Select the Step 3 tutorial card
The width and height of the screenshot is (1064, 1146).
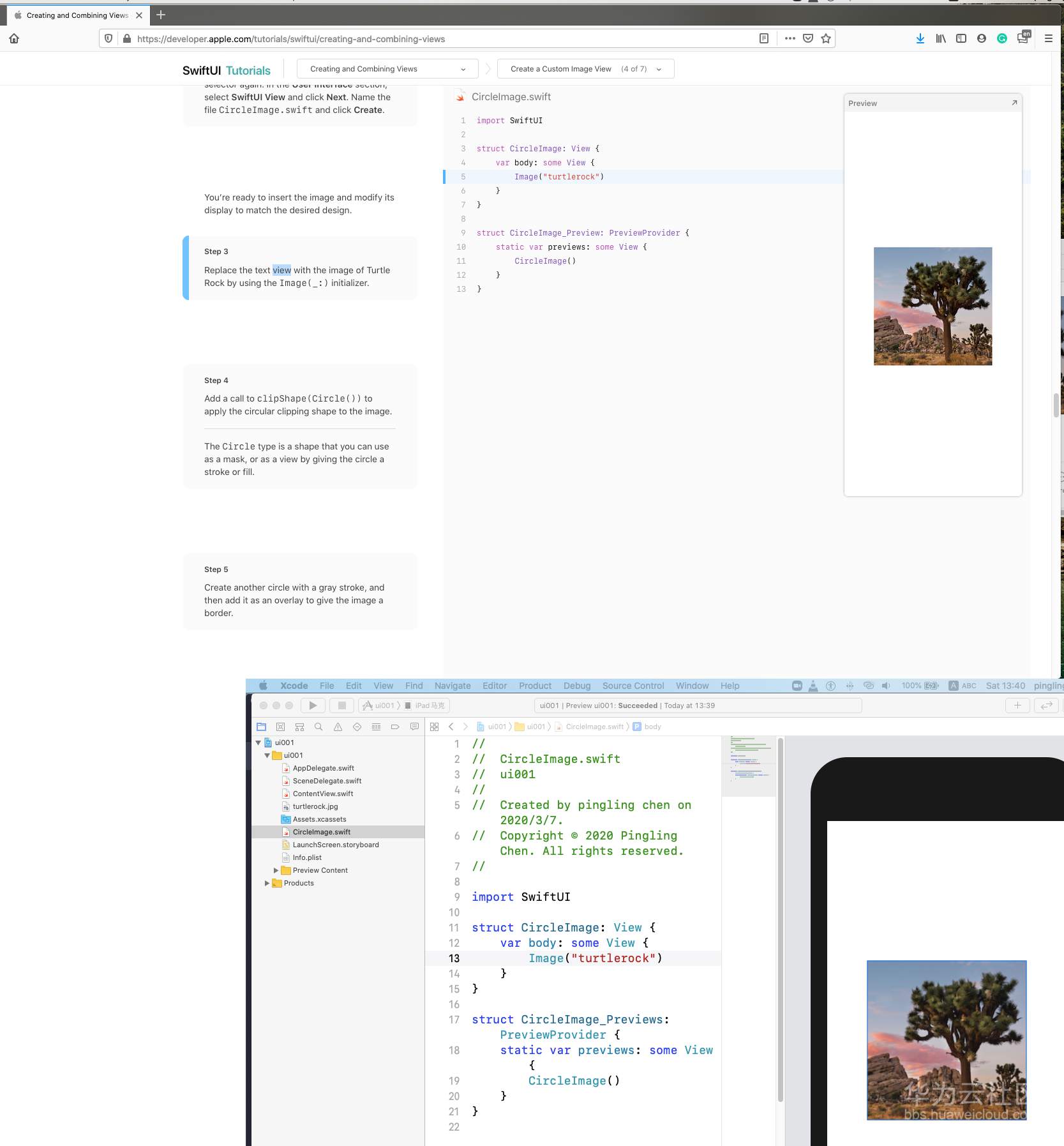(x=300, y=268)
